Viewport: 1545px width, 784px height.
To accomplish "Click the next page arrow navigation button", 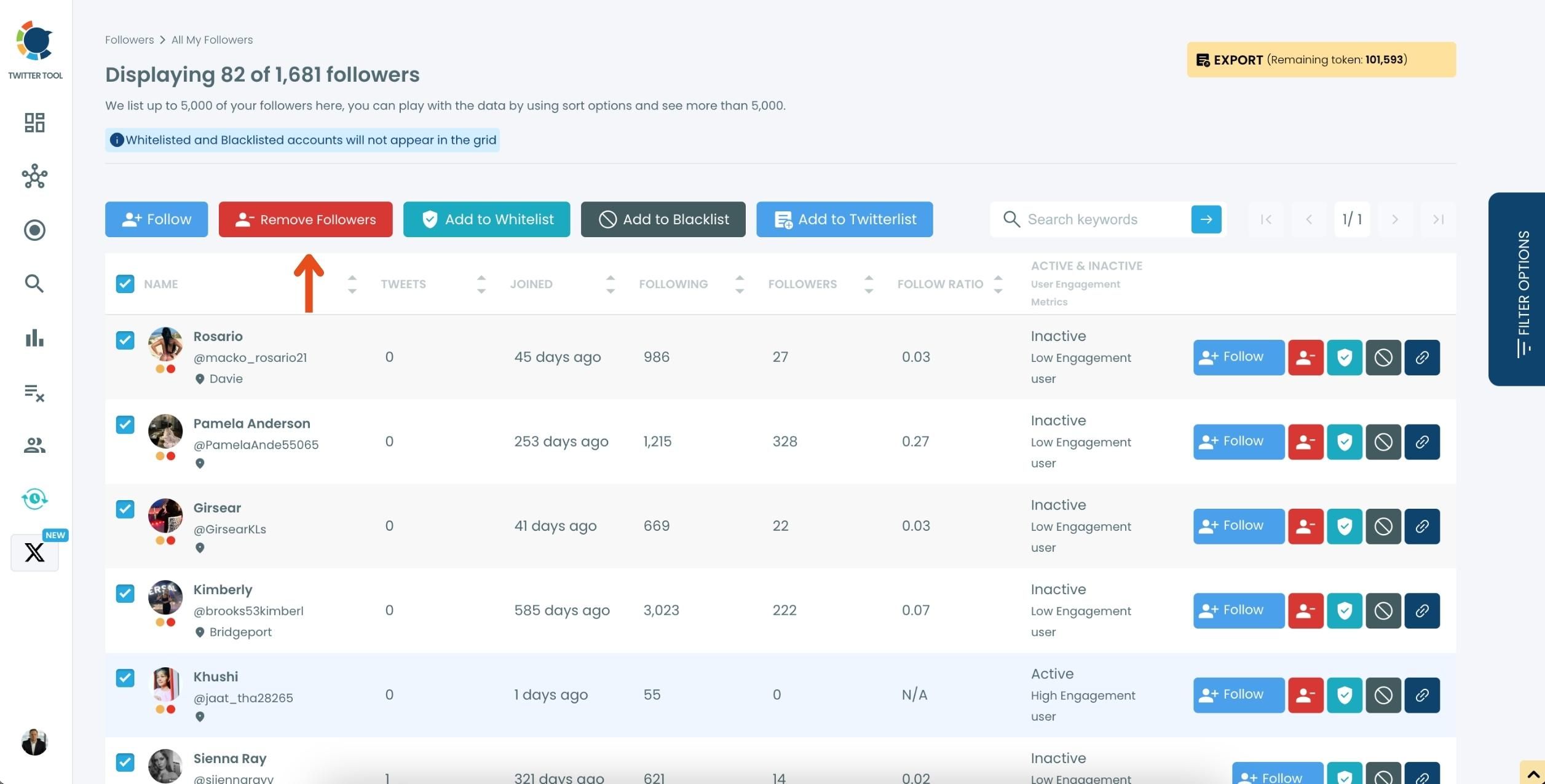I will pos(1395,219).
